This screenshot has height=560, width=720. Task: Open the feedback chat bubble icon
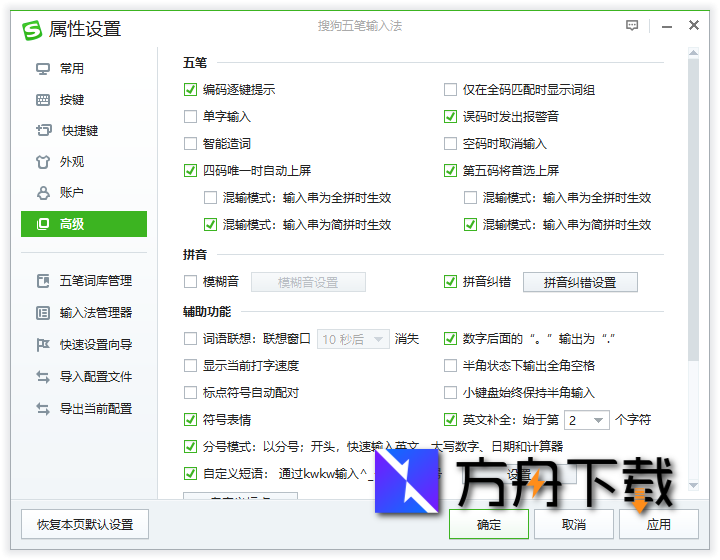632,26
